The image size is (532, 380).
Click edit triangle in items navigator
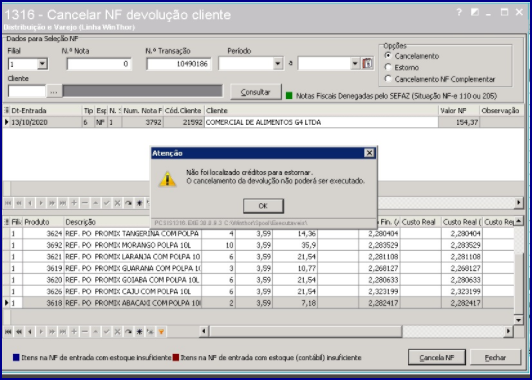[x=96, y=332]
